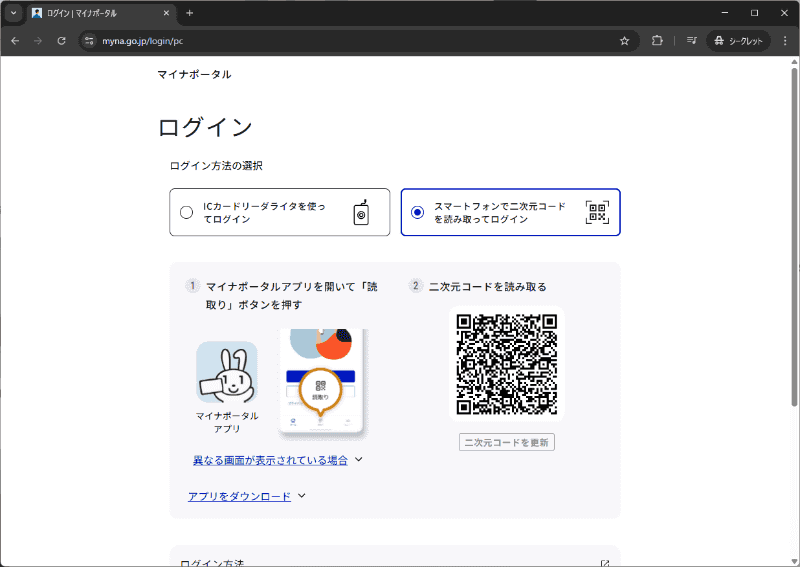Image resolution: width=800 pixels, height=567 pixels.
Task: Open アプリをダウンロード link
Action: tap(239, 496)
